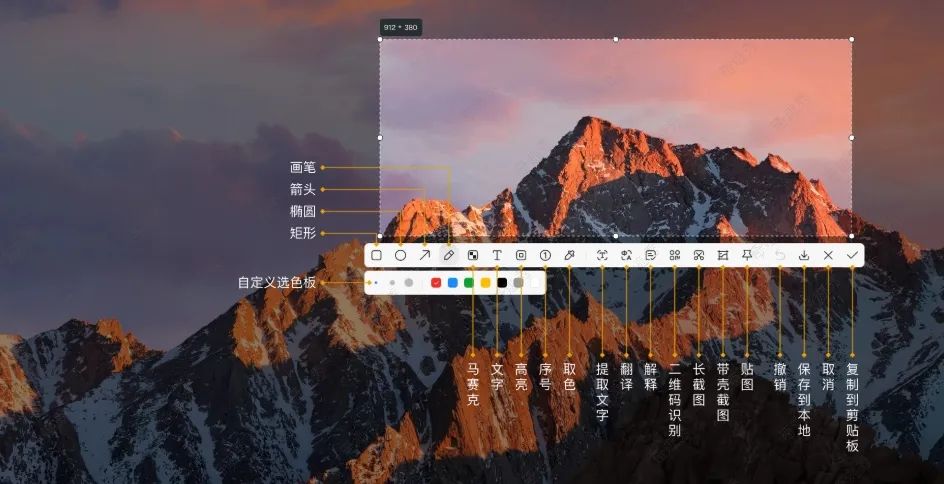Enable the highlight tool
This screenshot has height=484, width=944.
click(521, 256)
